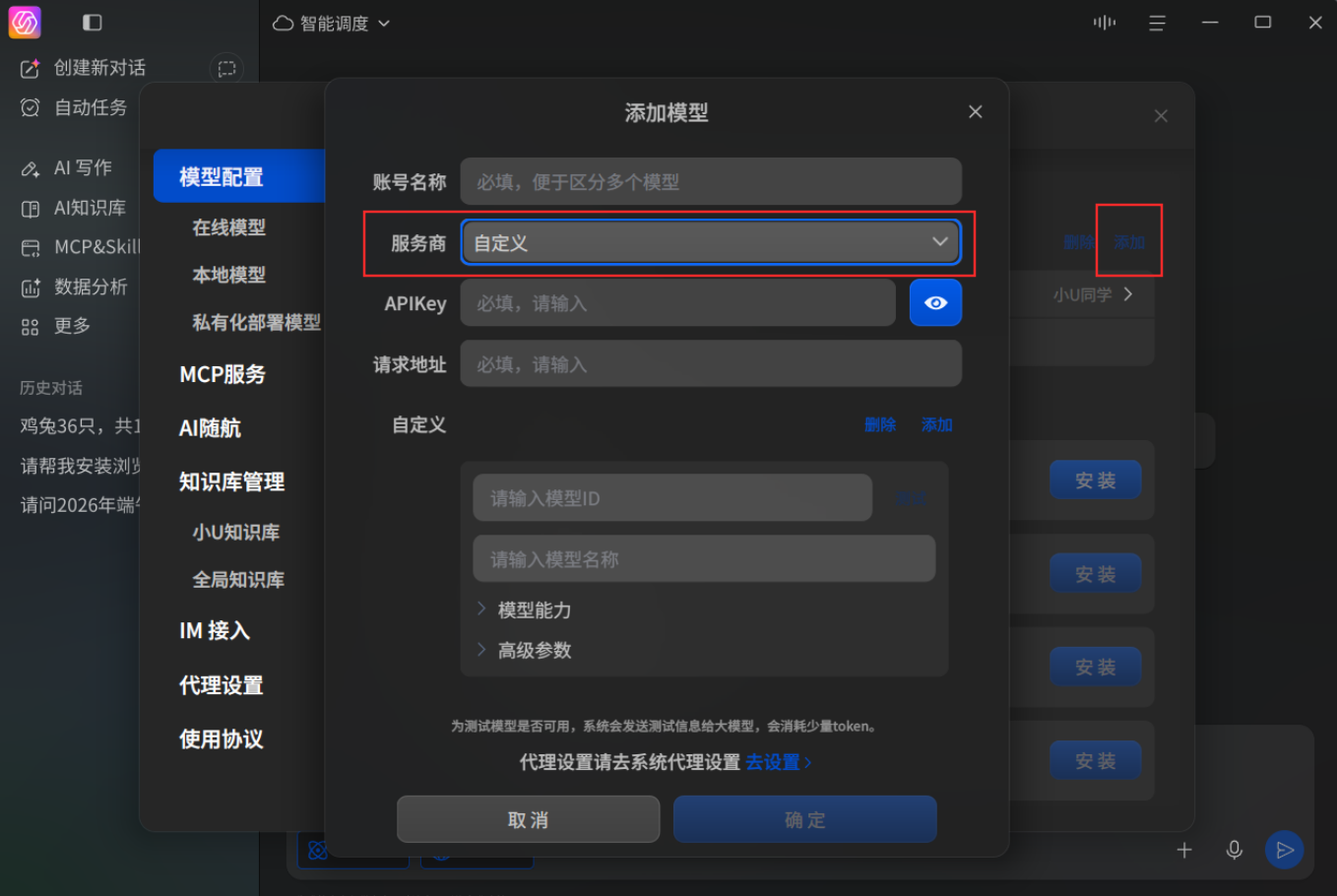Viewport: 1337px width, 896px height.
Task: Open 代理设置 in settings sidebar
Action: pos(222,685)
